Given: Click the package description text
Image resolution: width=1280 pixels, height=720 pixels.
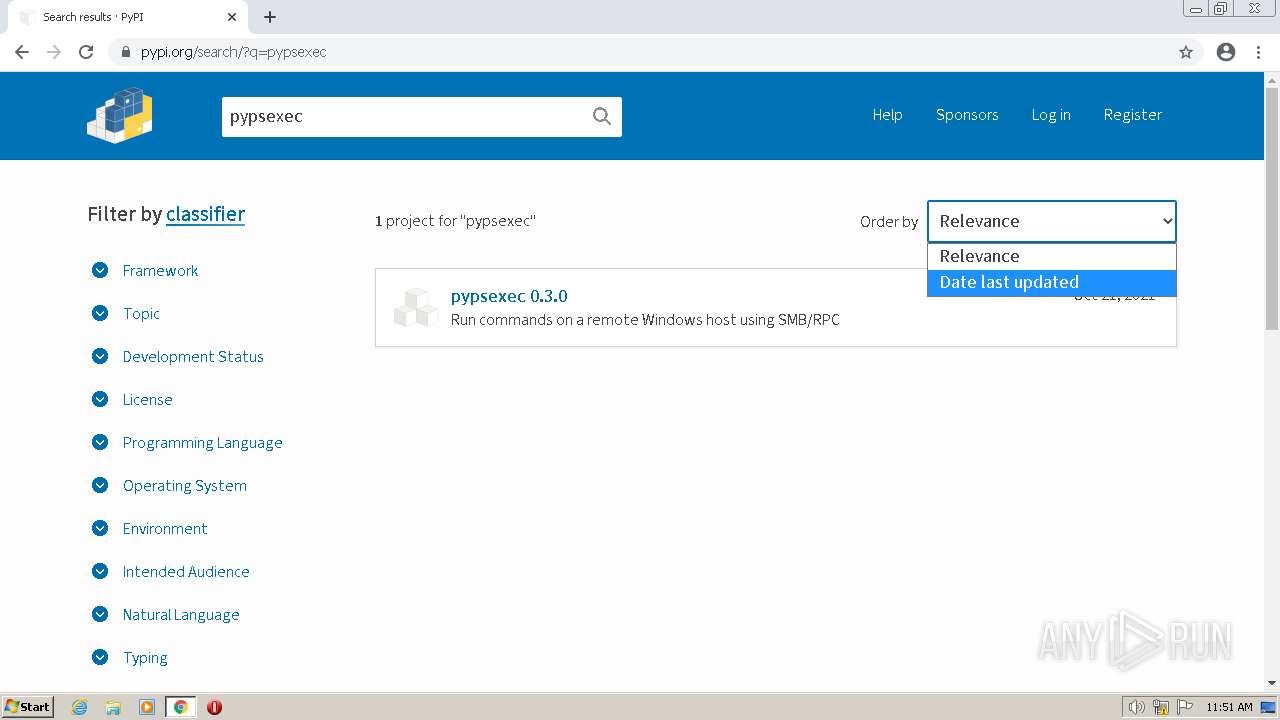Looking at the screenshot, I should [645, 320].
